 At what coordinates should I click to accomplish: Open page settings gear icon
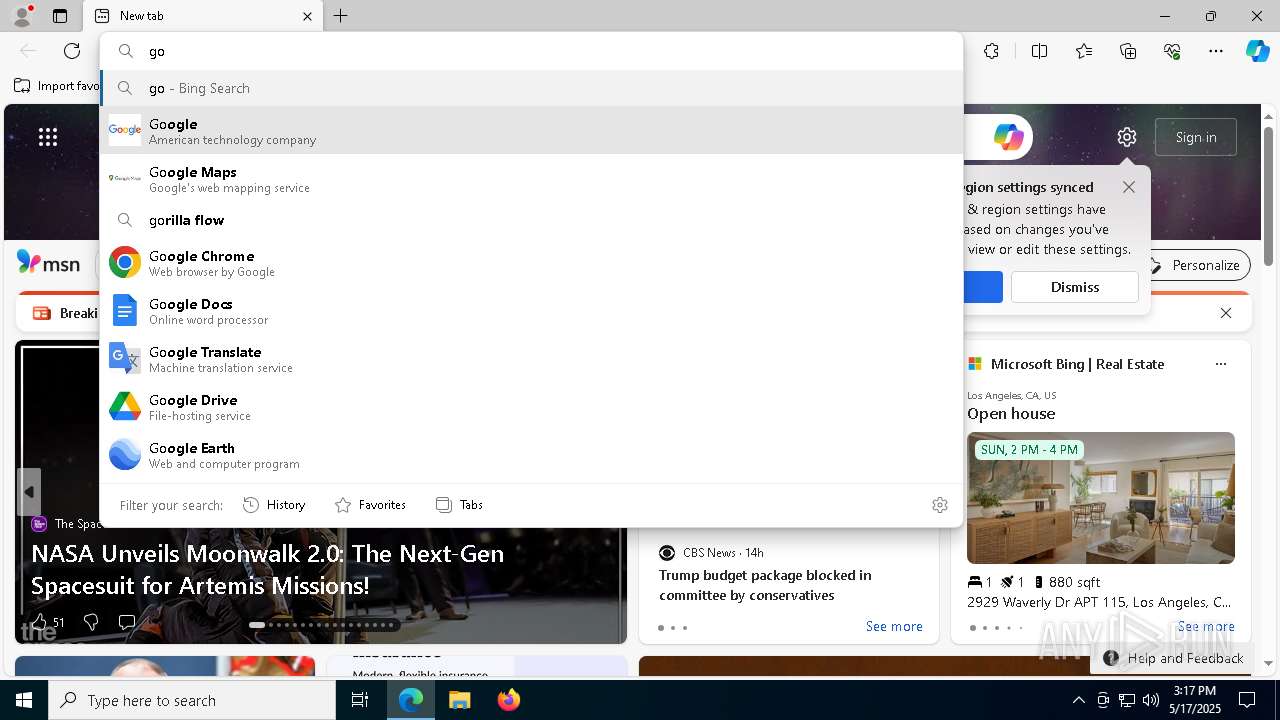[x=1127, y=137]
